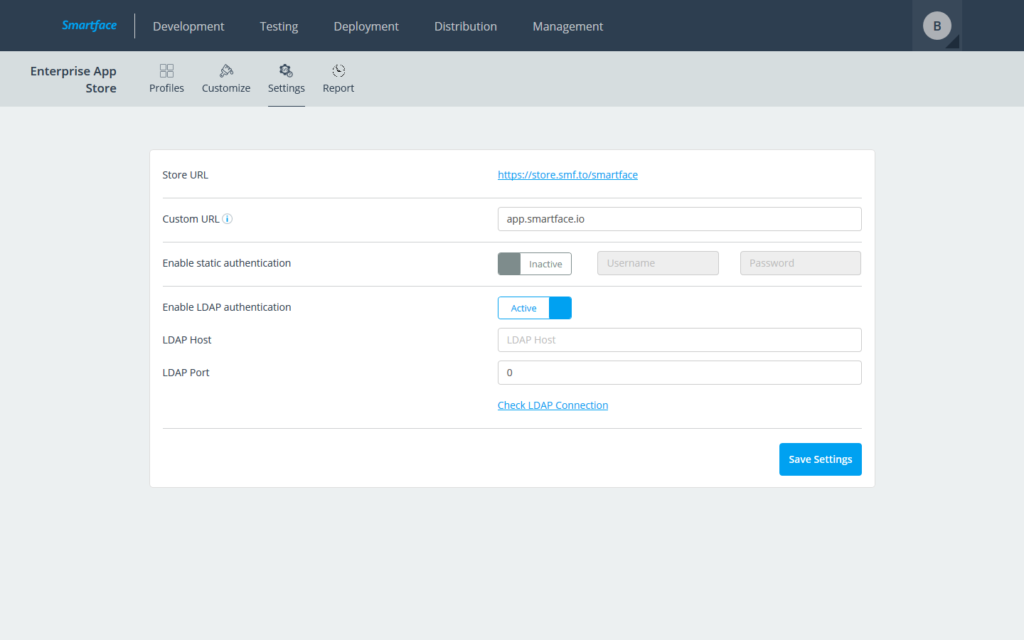The image size is (1024, 640).
Task: Expand the account dropdown arrow
Action: pyautogui.click(x=955, y=40)
